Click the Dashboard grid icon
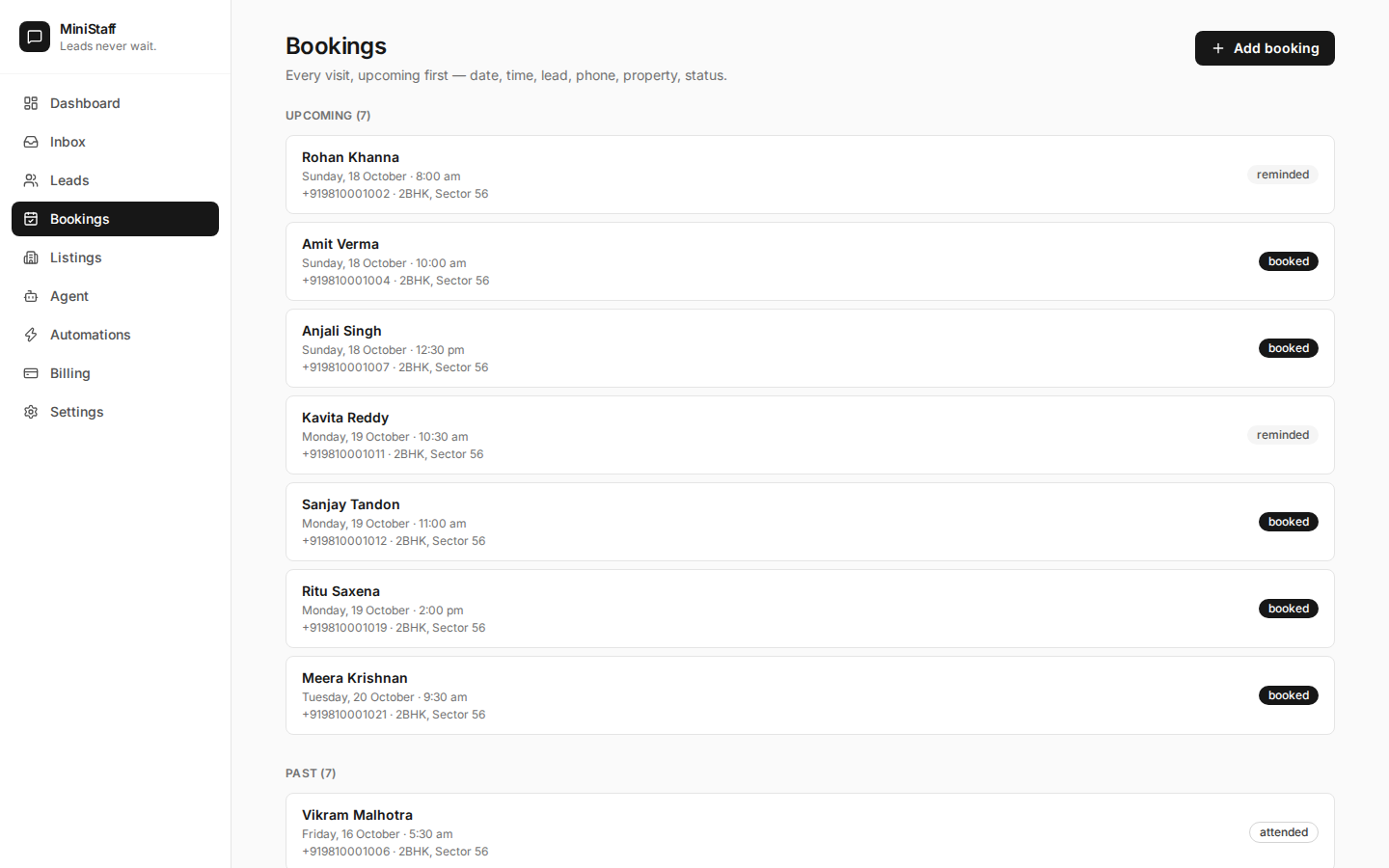Image resolution: width=1389 pixels, height=868 pixels. point(31,103)
